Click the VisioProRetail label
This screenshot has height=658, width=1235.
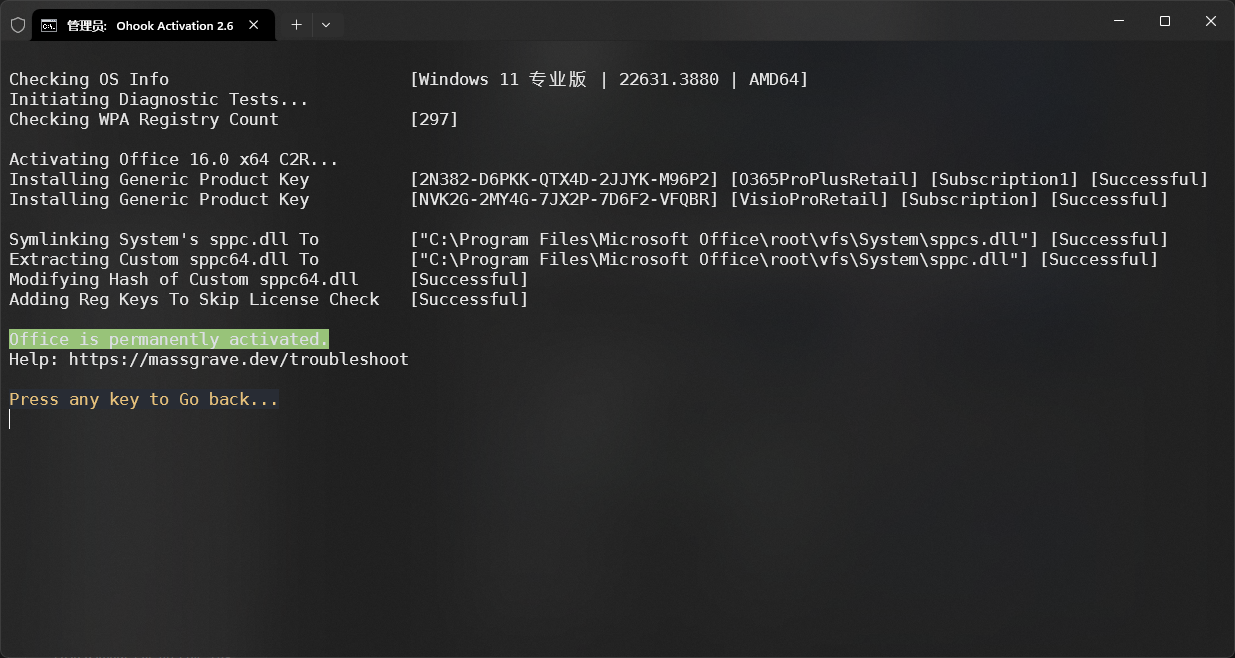(x=809, y=199)
